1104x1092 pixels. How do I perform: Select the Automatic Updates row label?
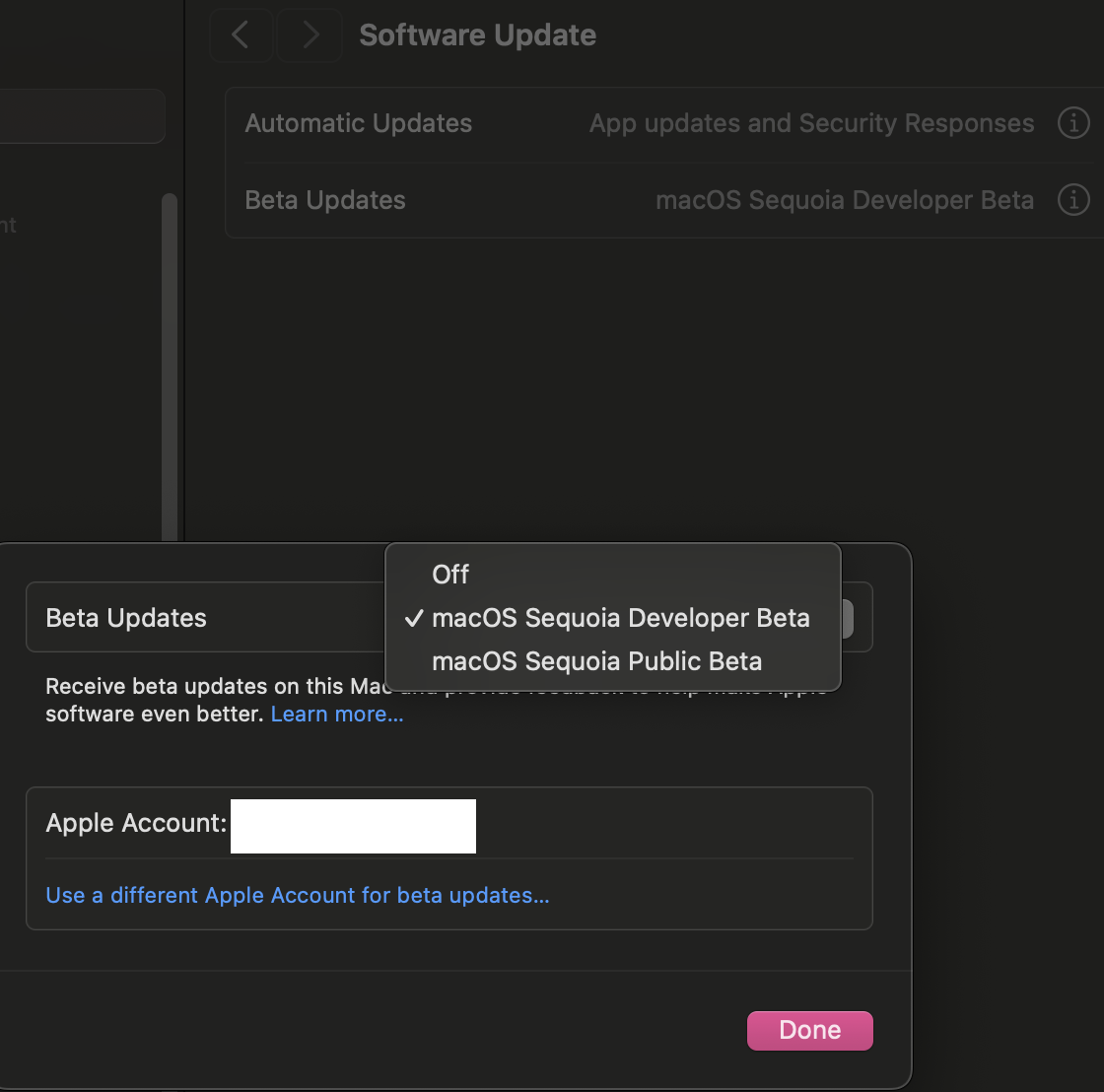click(358, 123)
